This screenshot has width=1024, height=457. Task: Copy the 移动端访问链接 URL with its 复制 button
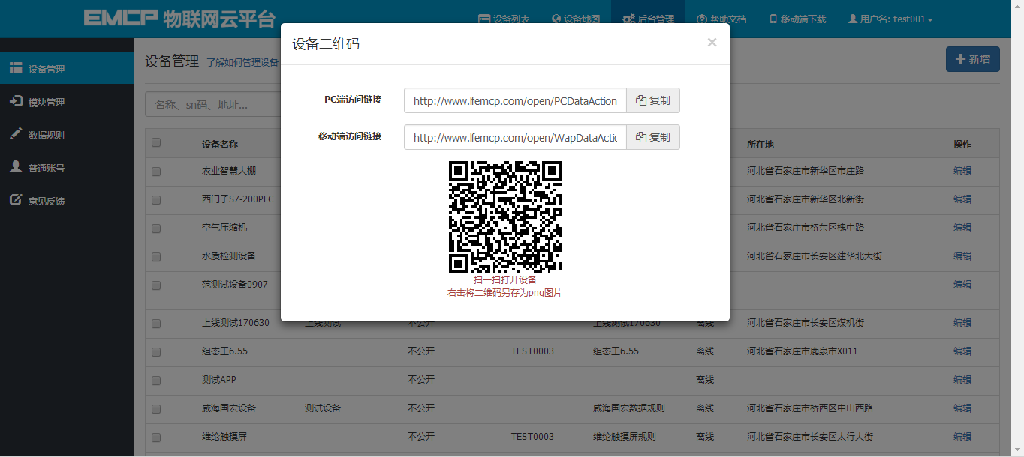(653, 137)
